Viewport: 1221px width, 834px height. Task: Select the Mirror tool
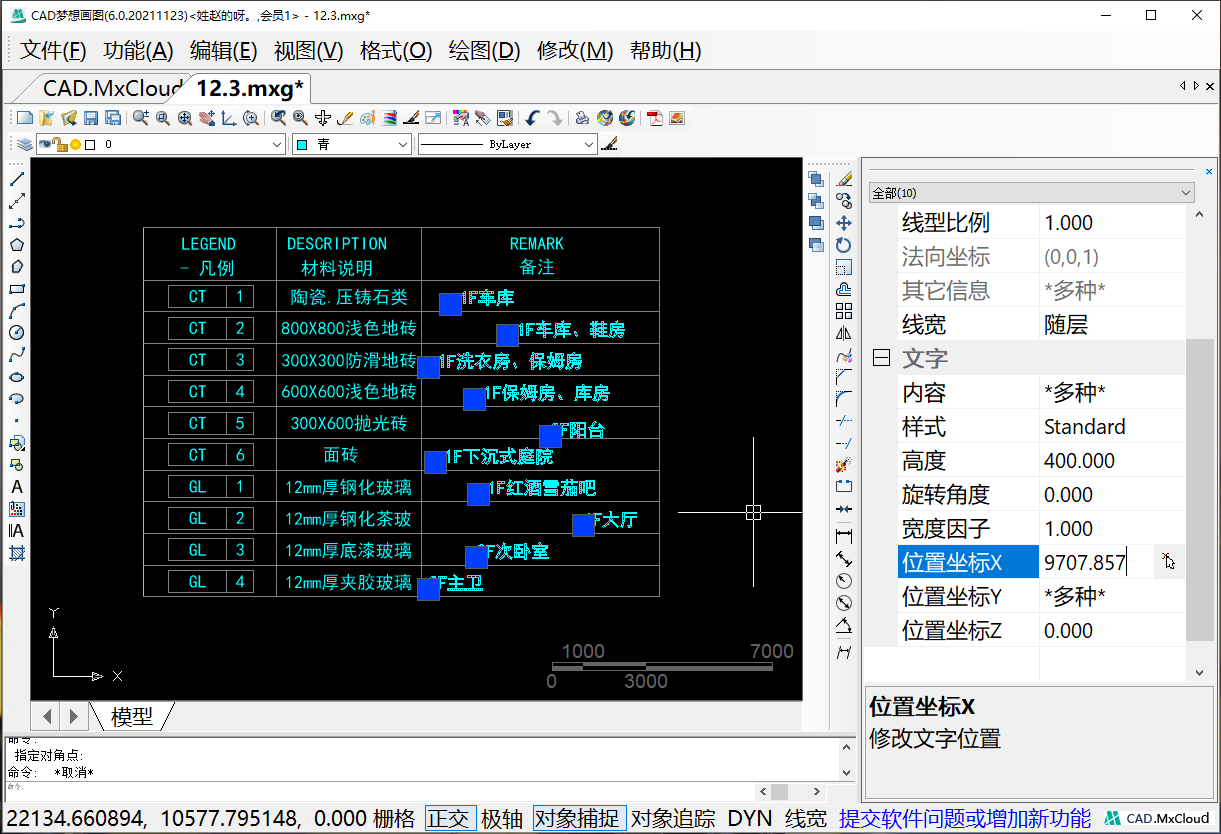[x=844, y=333]
